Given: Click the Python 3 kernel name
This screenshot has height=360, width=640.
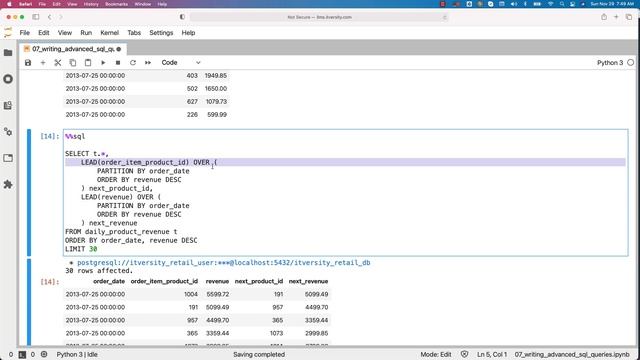Looking at the screenshot, I should (610, 62).
